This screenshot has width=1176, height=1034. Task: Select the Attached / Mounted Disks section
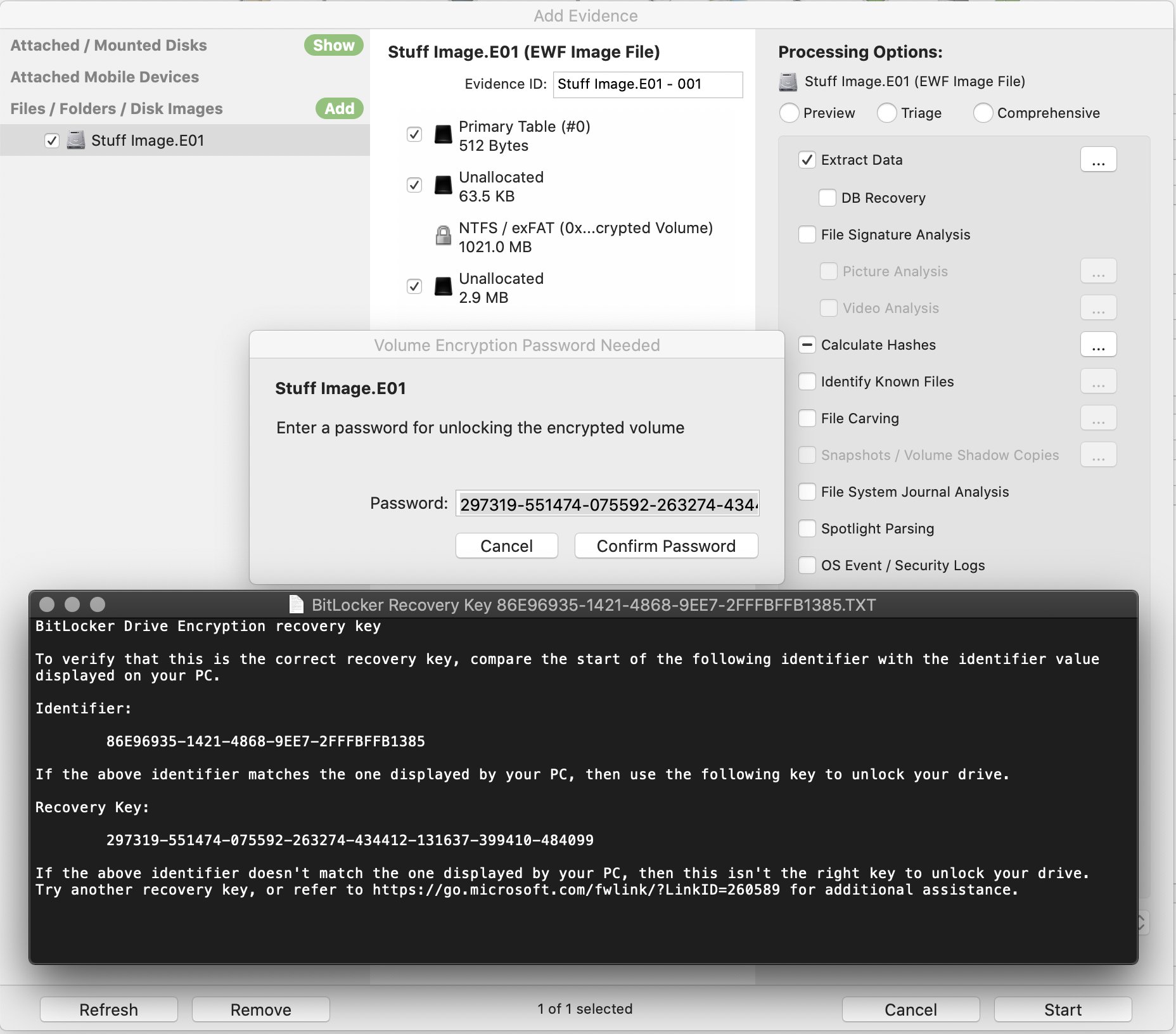109,45
